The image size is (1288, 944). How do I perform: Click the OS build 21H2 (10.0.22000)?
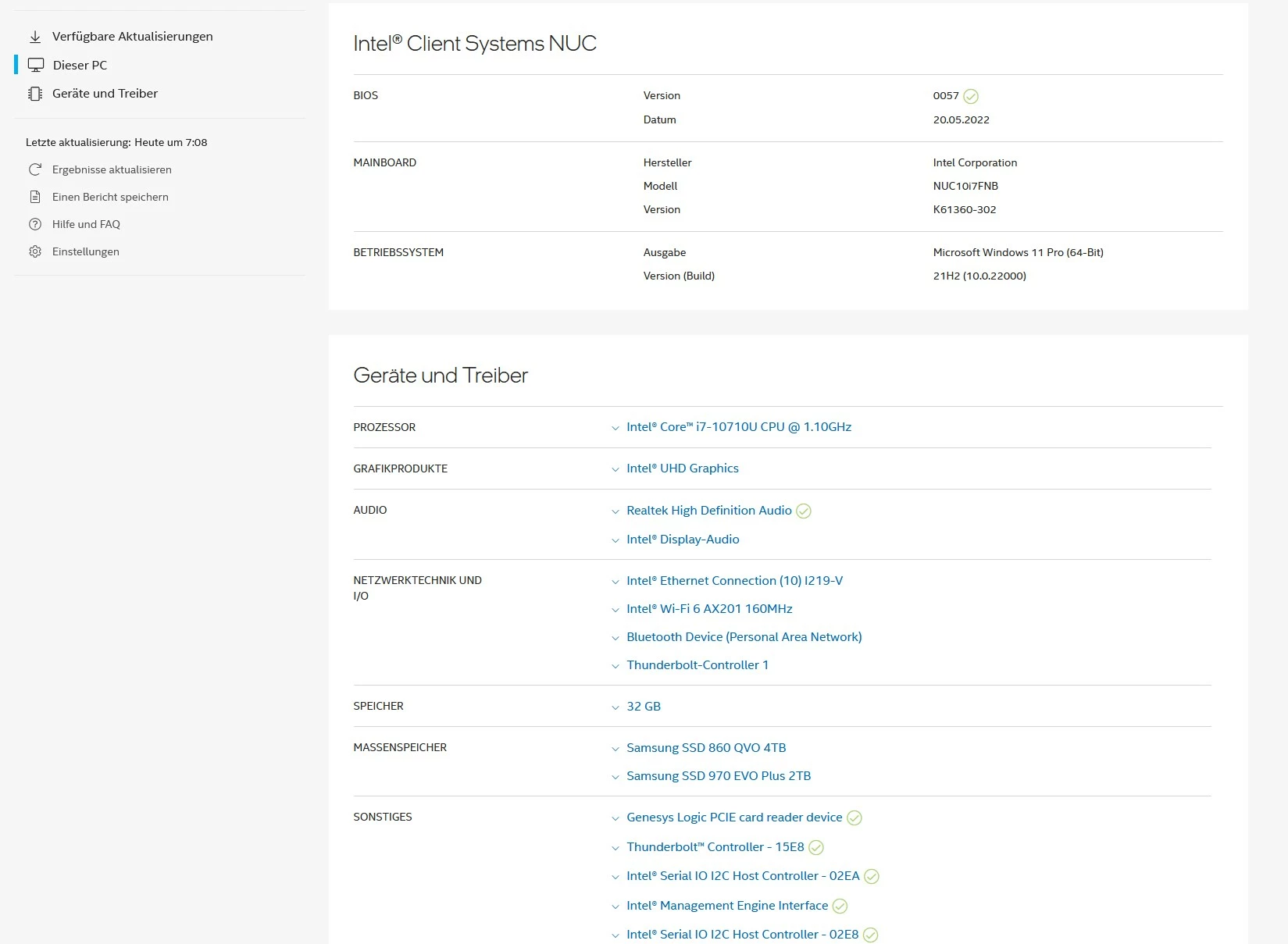click(x=979, y=276)
